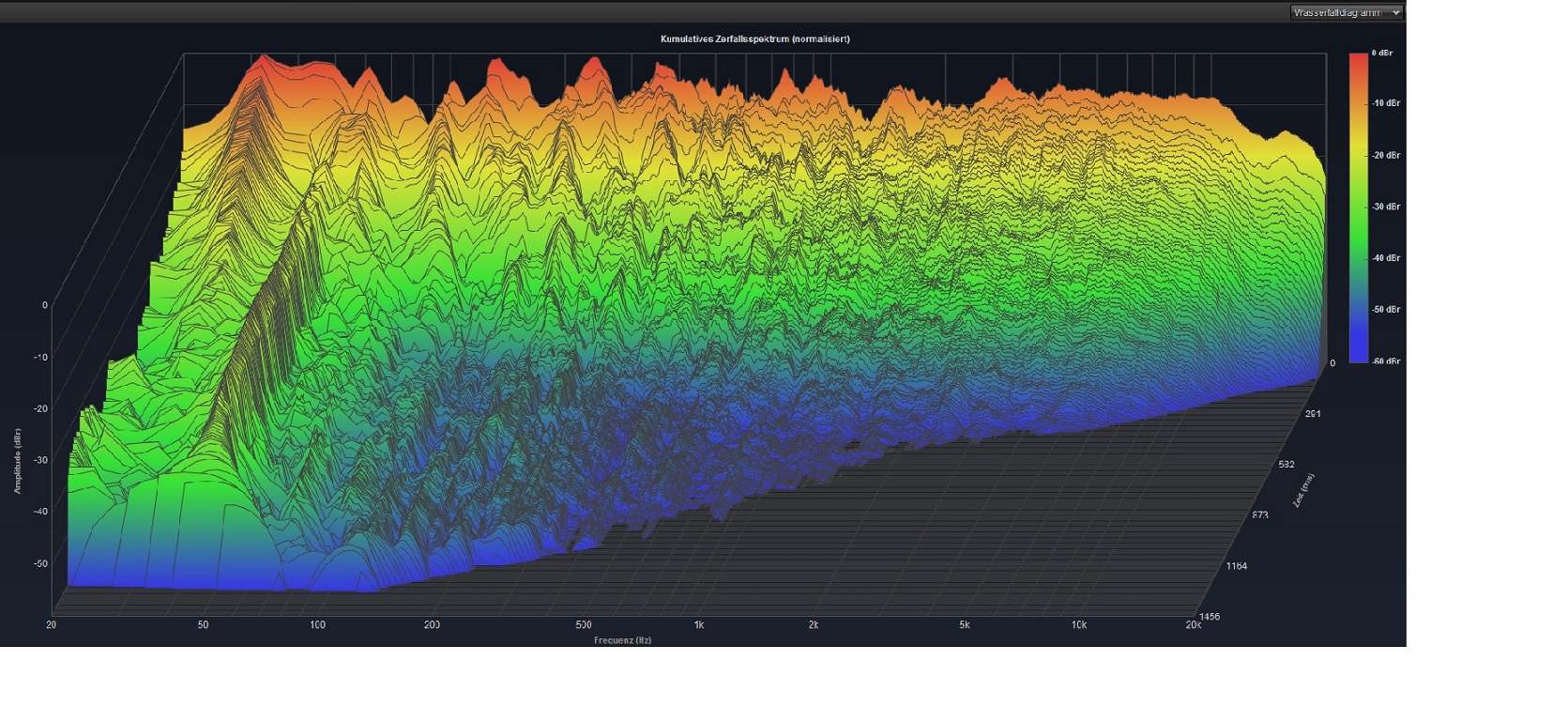Select the 1164 time axis label

pyautogui.click(x=1237, y=566)
